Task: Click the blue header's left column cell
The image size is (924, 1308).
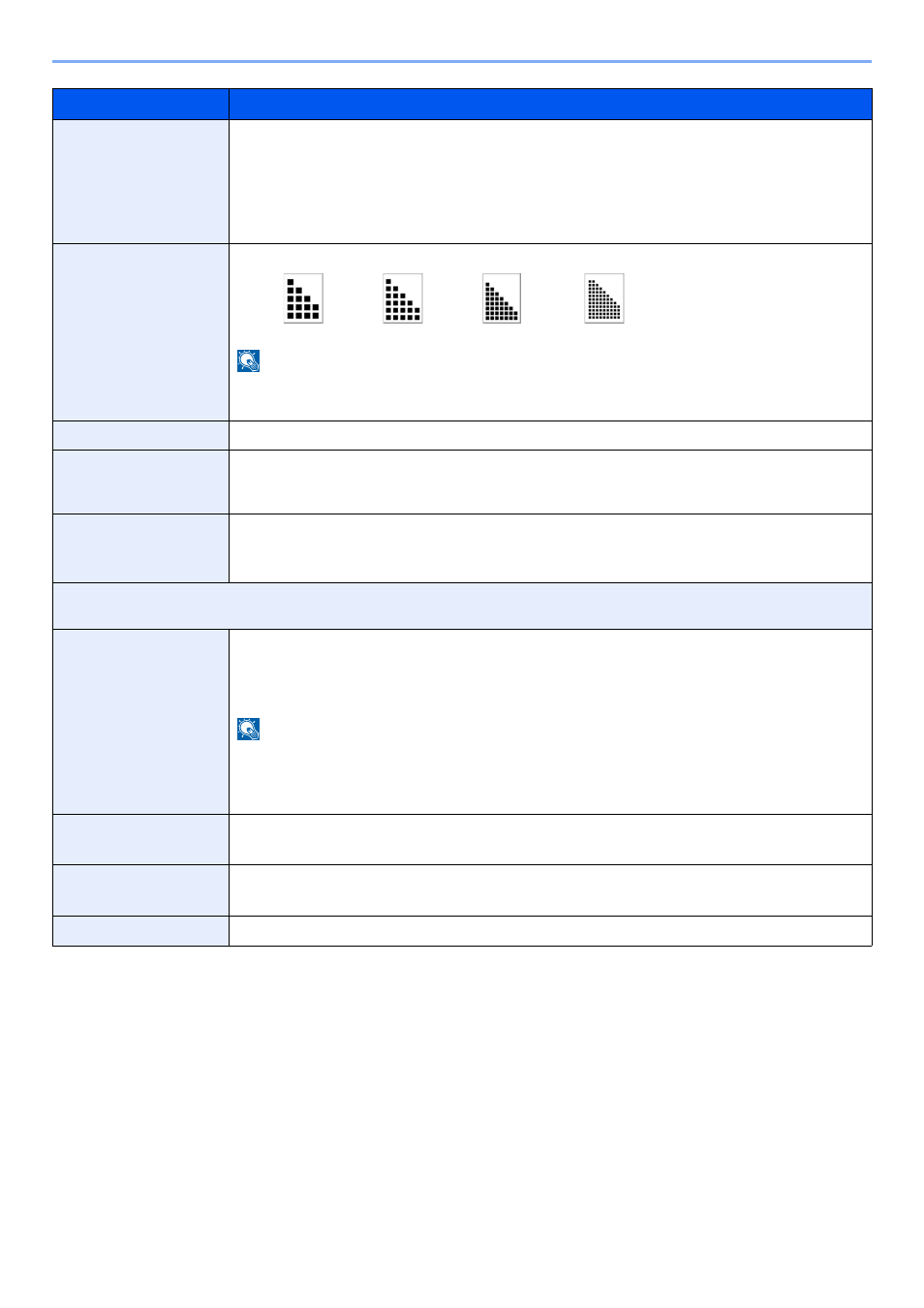Action: (140, 105)
